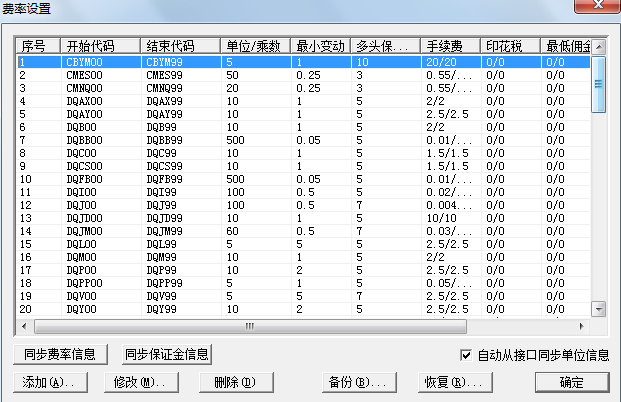
Task: Sort by the 手续费 column header
Action: click(451, 46)
